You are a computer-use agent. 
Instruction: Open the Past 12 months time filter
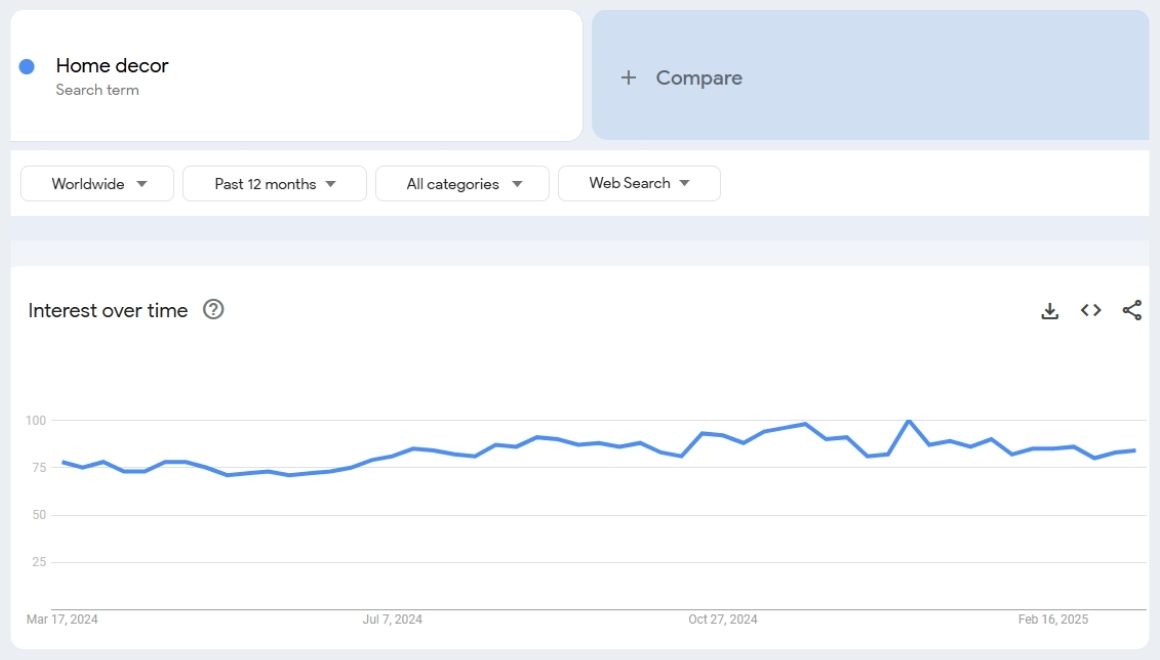pos(275,184)
